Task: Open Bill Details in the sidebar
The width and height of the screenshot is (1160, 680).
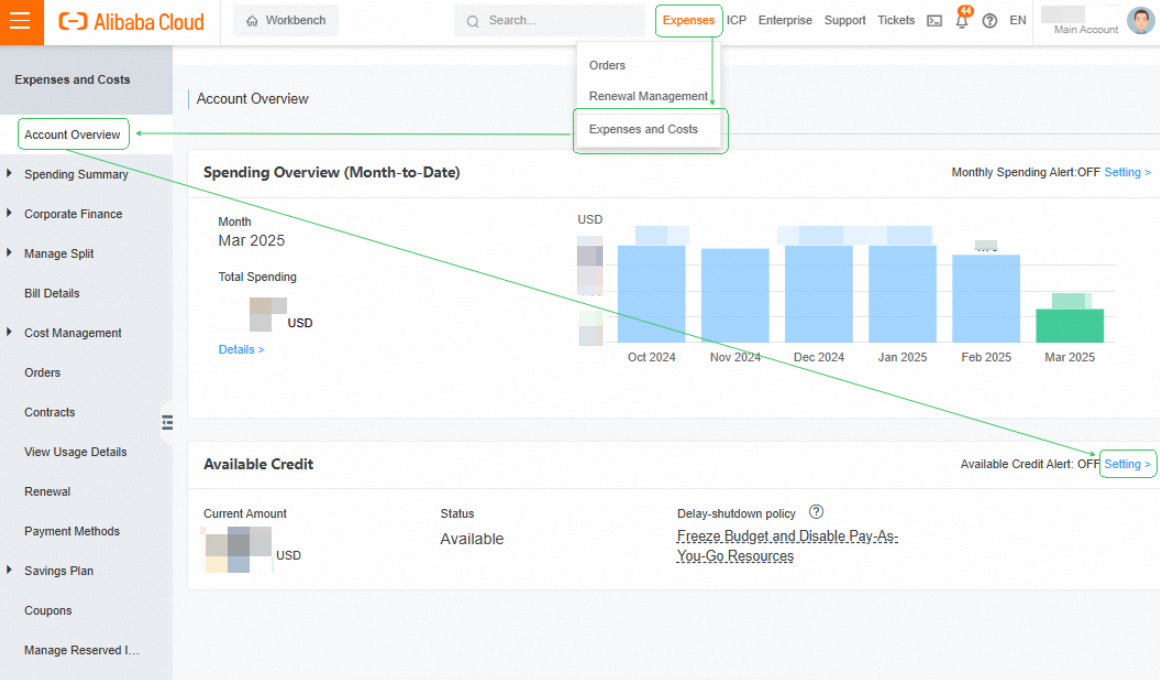Action: click(52, 293)
